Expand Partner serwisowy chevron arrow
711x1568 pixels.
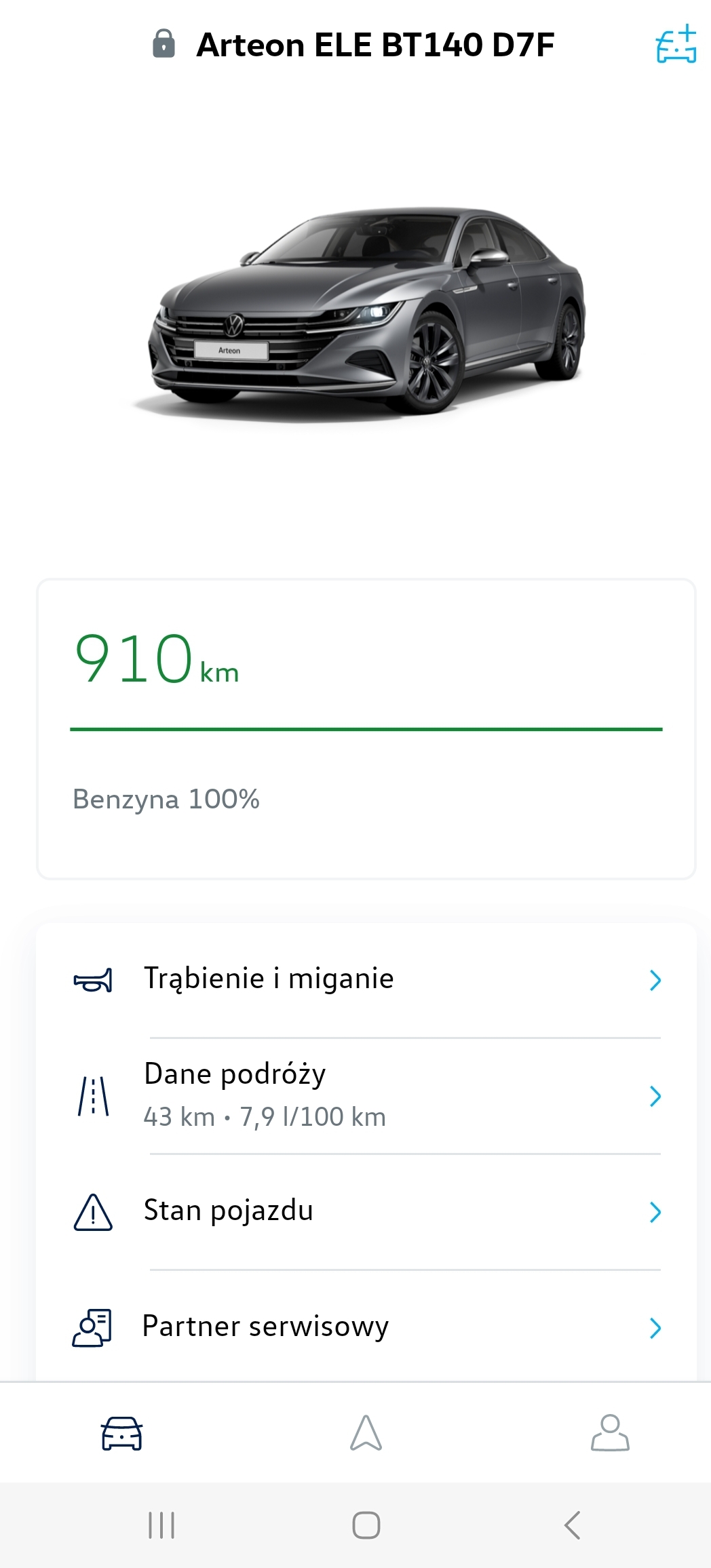[655, 1328]
